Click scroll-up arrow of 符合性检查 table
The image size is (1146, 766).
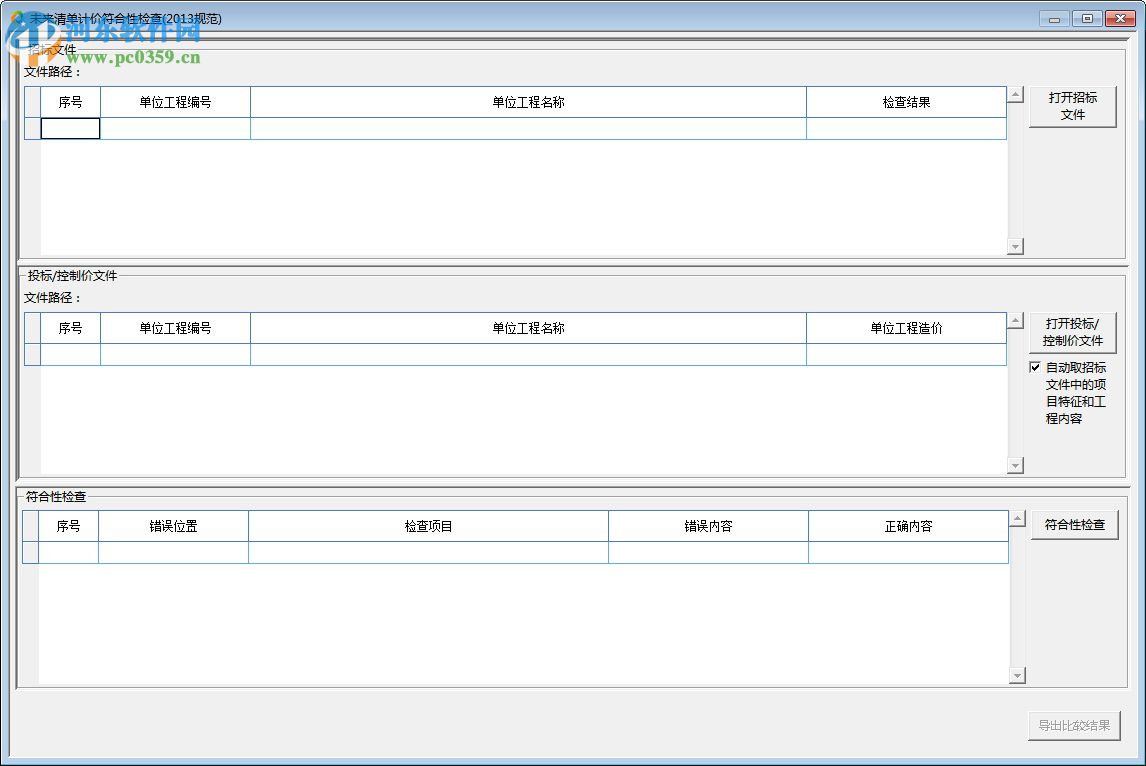(1017, 519)
